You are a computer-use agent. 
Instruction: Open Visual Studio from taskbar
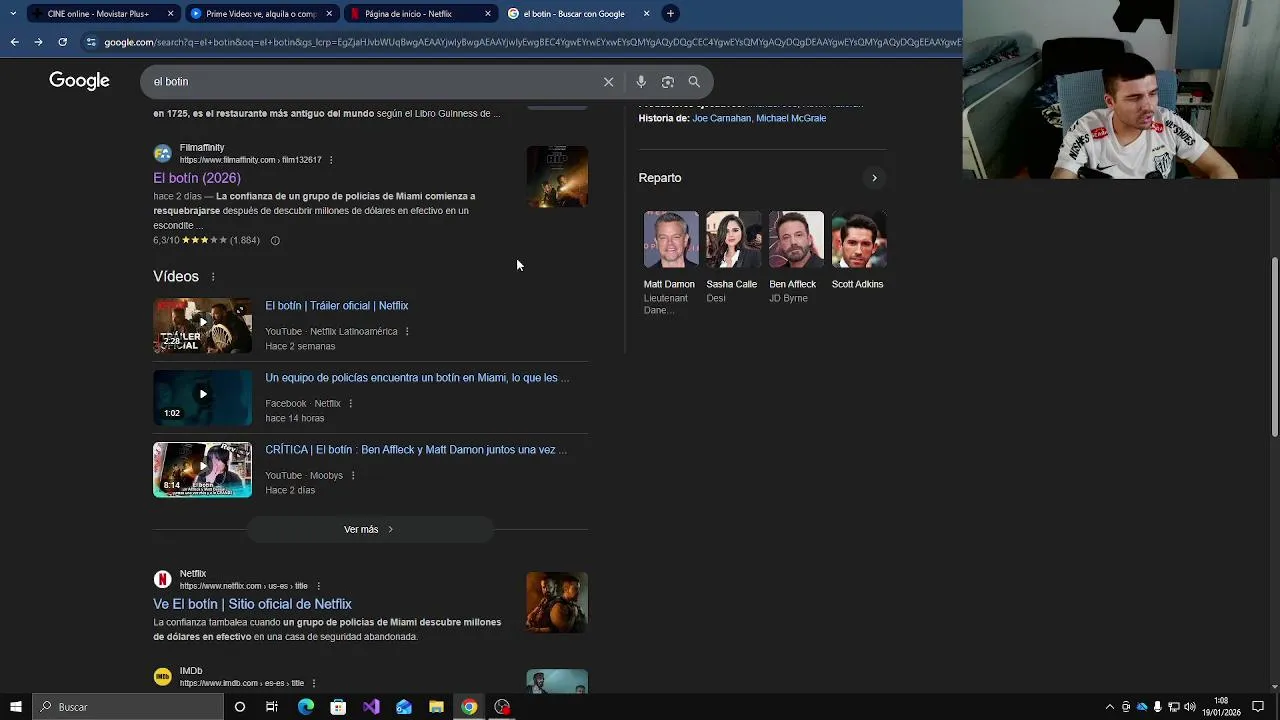coord(371,707)
